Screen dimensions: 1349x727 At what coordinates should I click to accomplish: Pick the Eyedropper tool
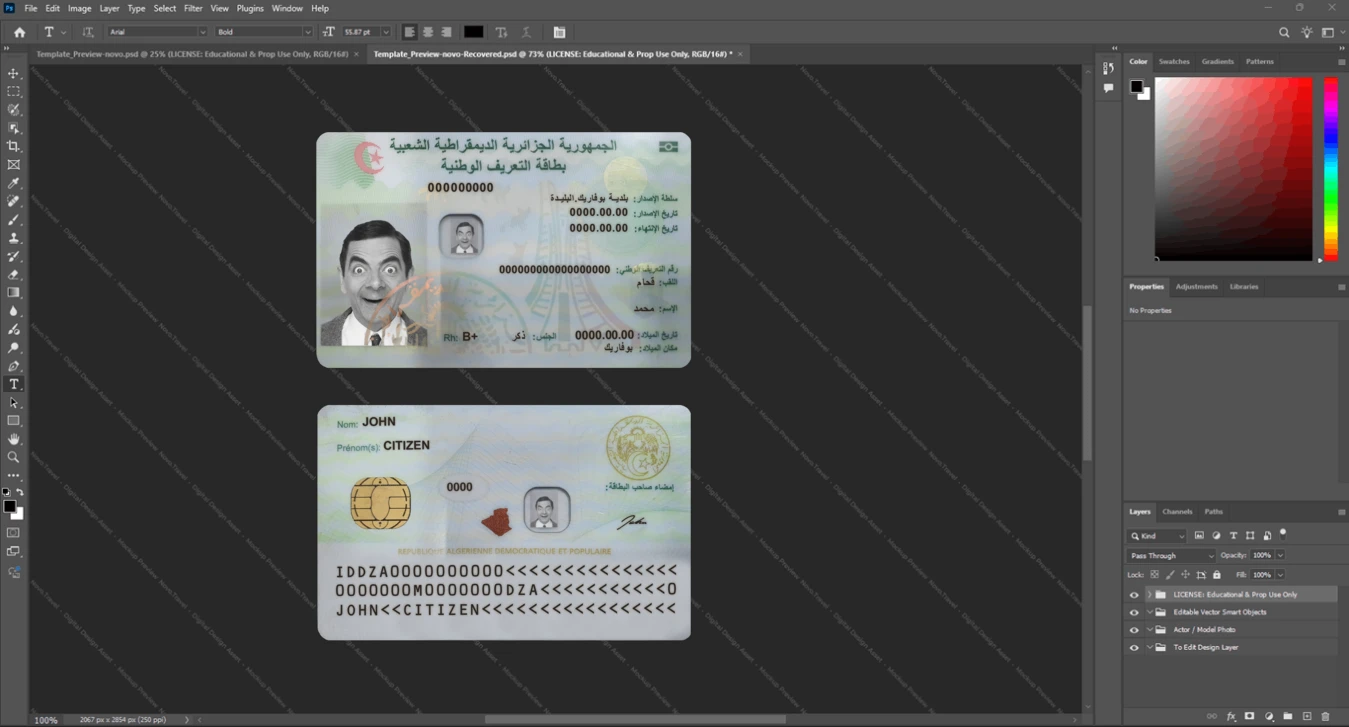[x=14, y=183]
